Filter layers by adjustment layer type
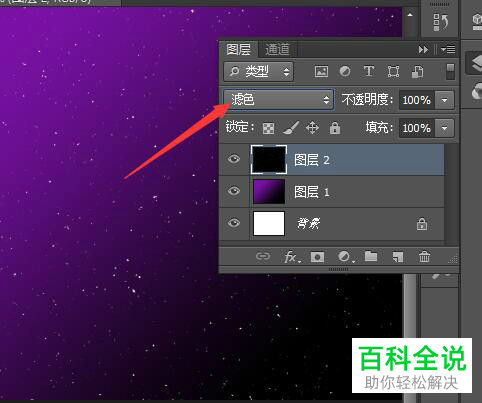The height and width of the screenshot is (403, 482). [345, 71]
